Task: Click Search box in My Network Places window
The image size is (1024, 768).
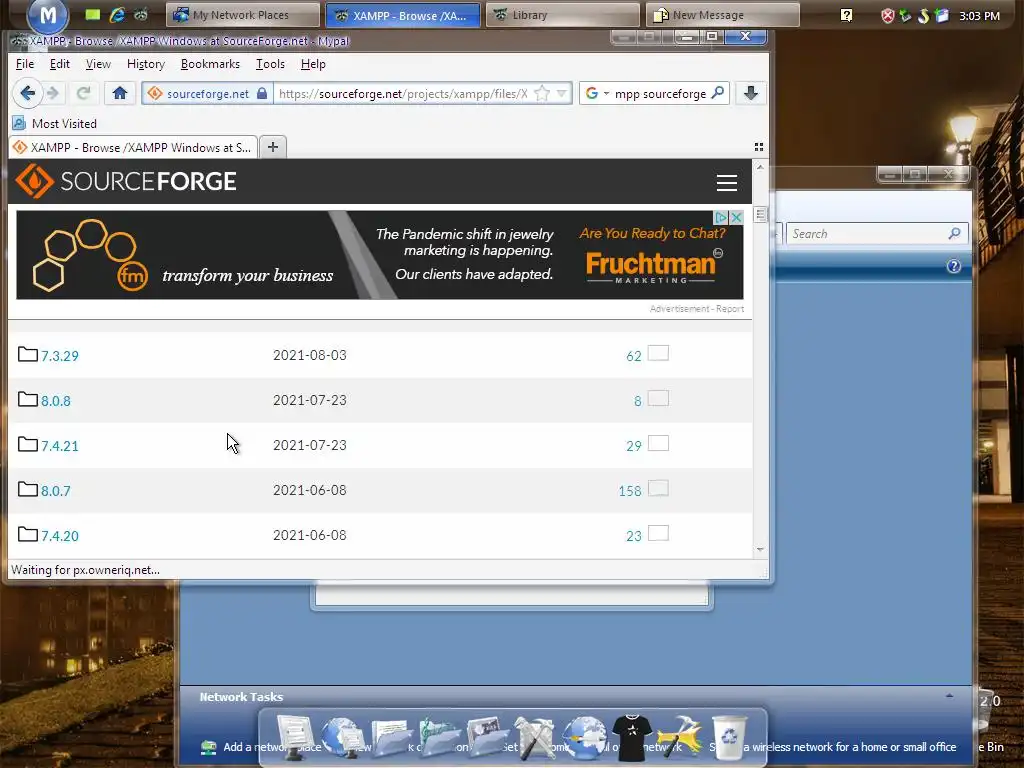Action: coord(876,233)
